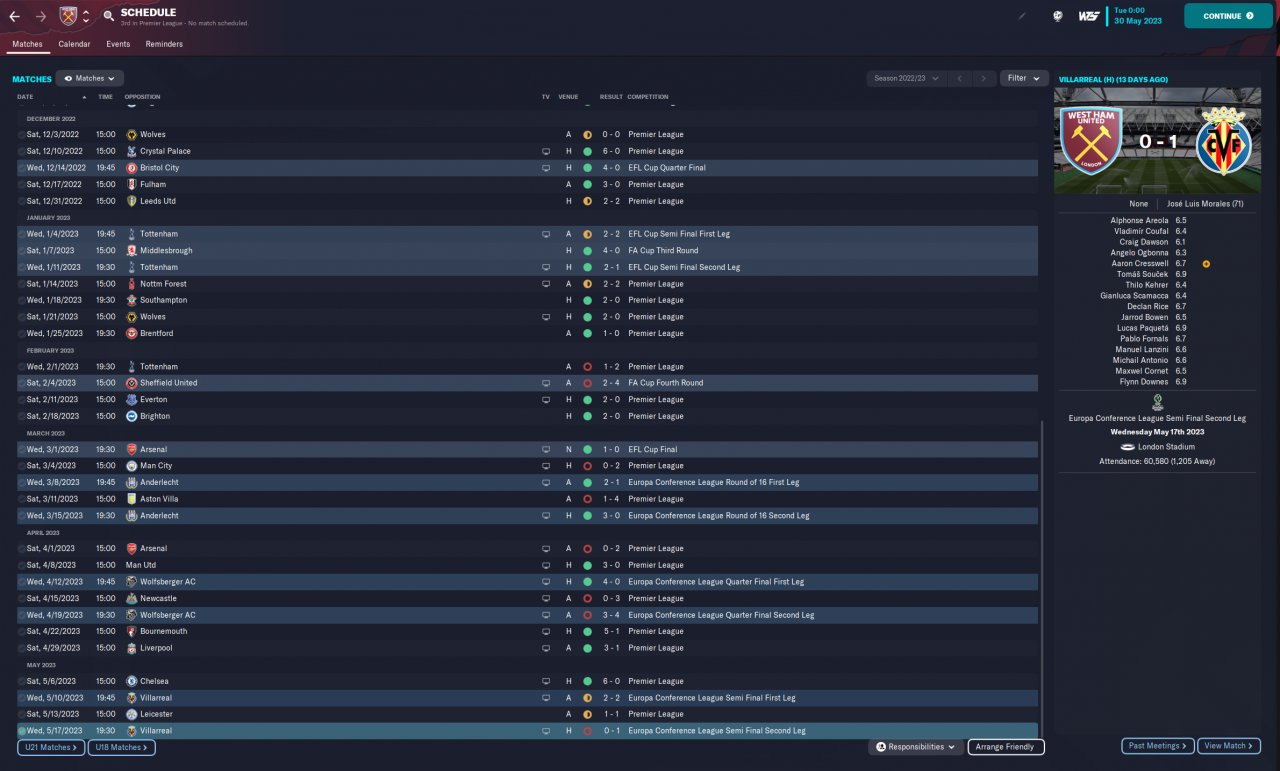
Task: Go back using the back arrow
Action: coord(15,16)
